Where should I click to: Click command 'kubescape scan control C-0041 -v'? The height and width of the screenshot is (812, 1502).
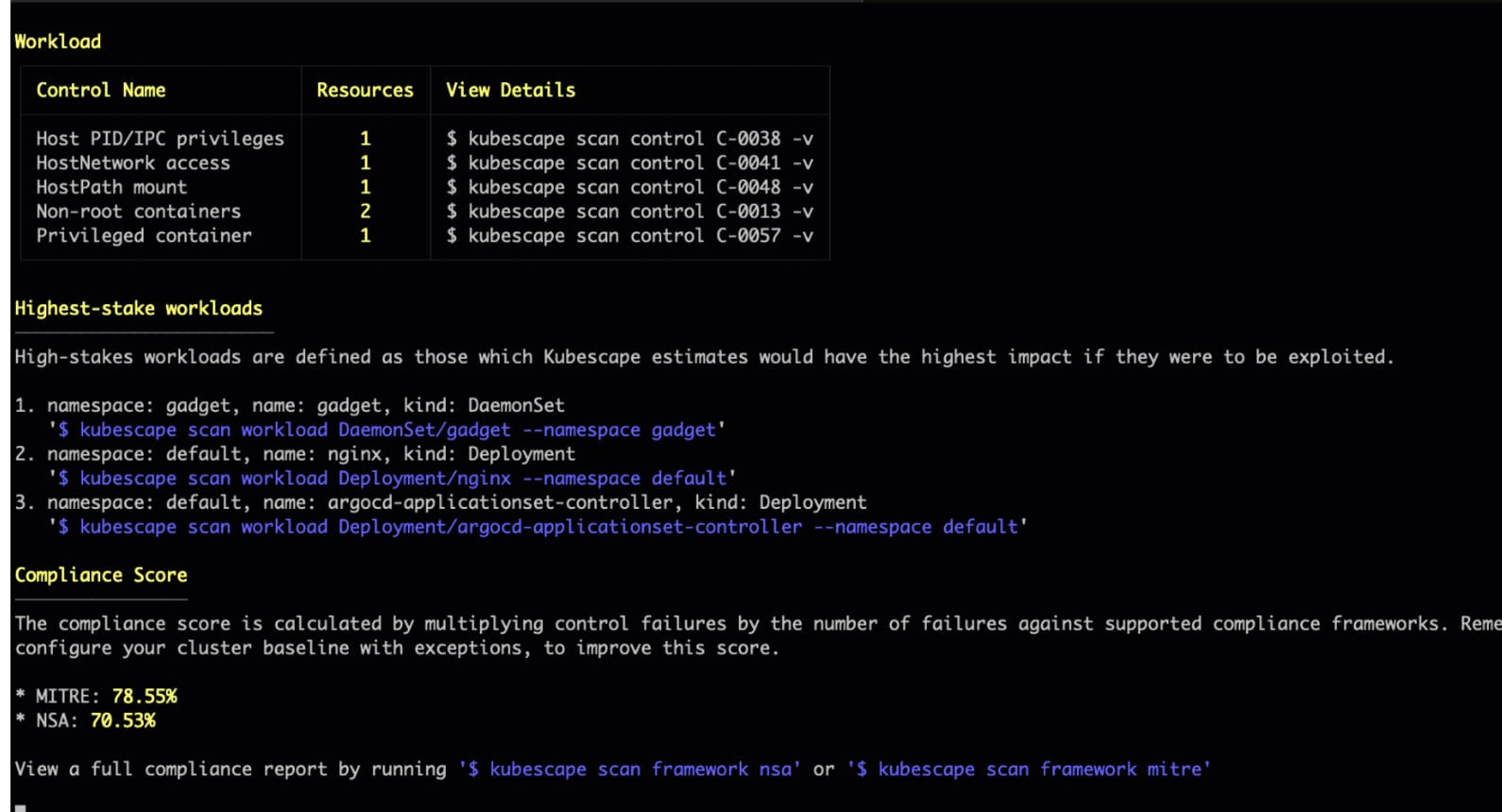coord(630,163)
